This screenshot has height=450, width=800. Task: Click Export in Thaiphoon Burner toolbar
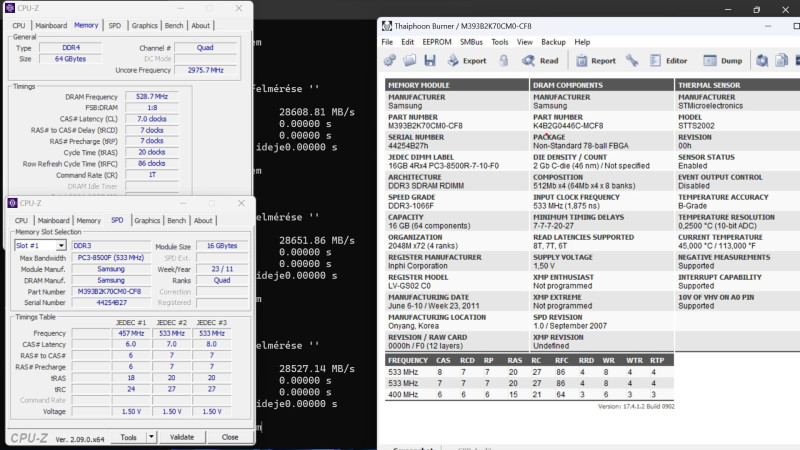(467, 60)
